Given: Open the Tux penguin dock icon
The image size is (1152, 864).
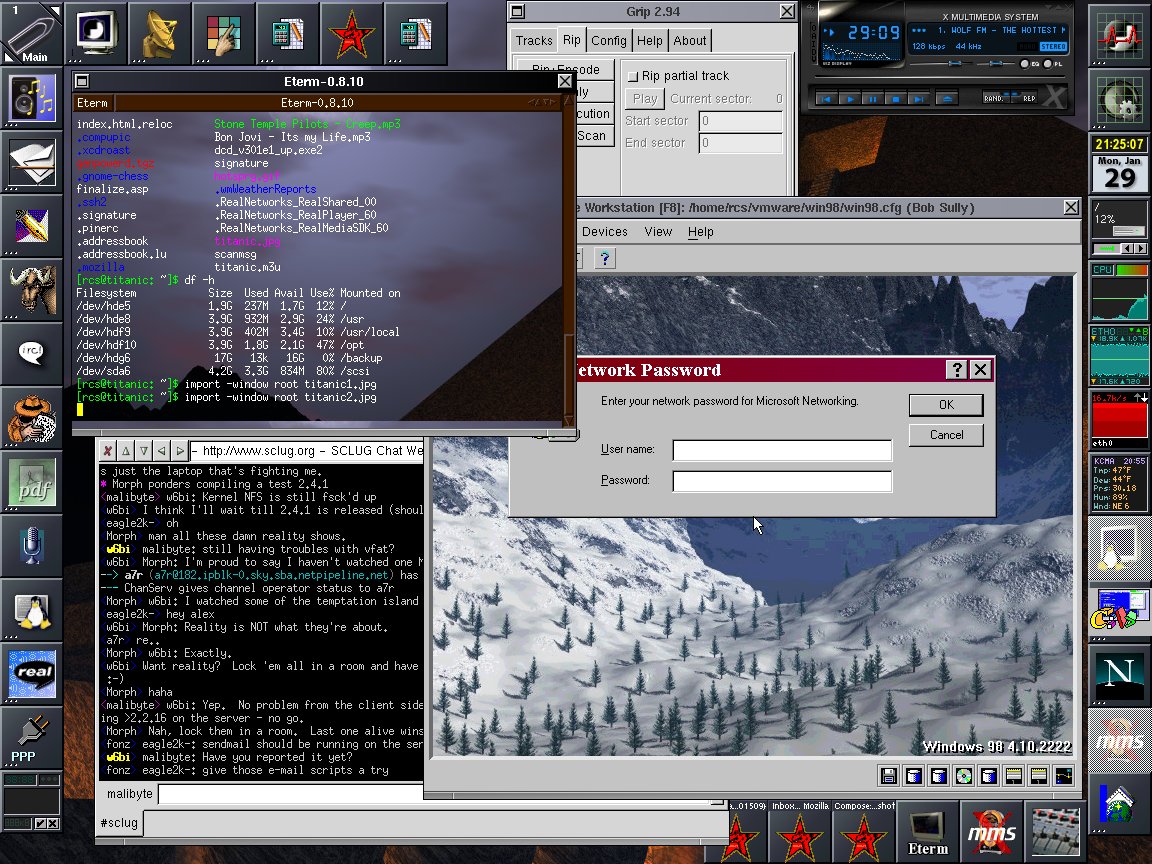Looking at the screenshot, I should [x=32, y=611].
